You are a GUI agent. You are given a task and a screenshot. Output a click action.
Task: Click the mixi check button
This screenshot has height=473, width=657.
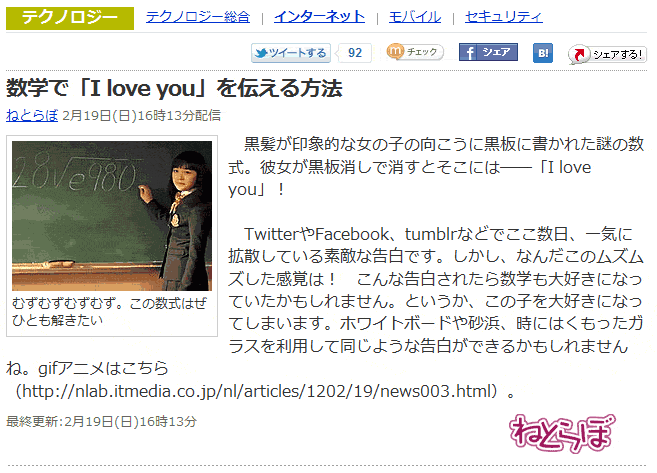(415, 52)
